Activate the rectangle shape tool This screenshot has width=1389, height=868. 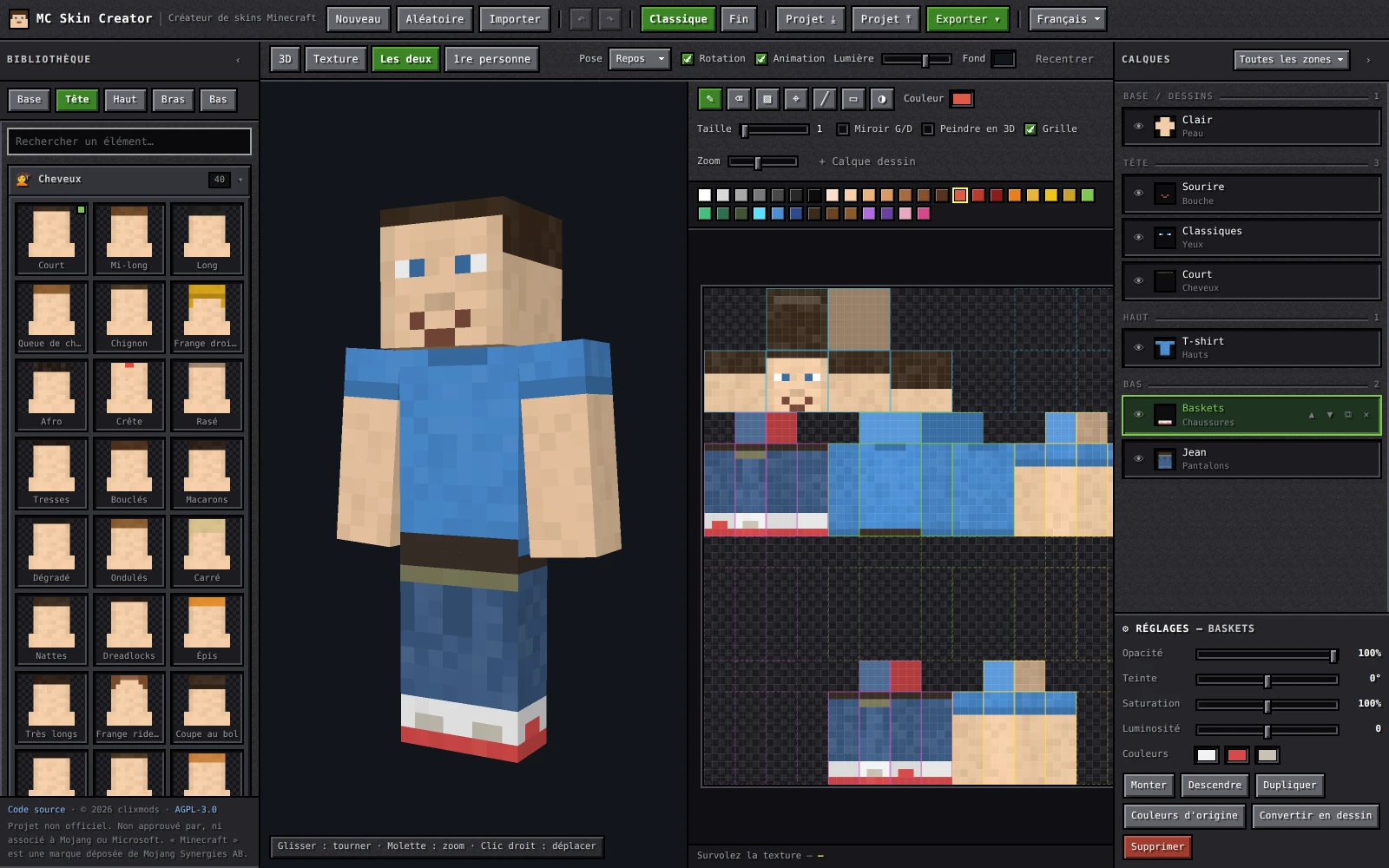click(852, 99)
